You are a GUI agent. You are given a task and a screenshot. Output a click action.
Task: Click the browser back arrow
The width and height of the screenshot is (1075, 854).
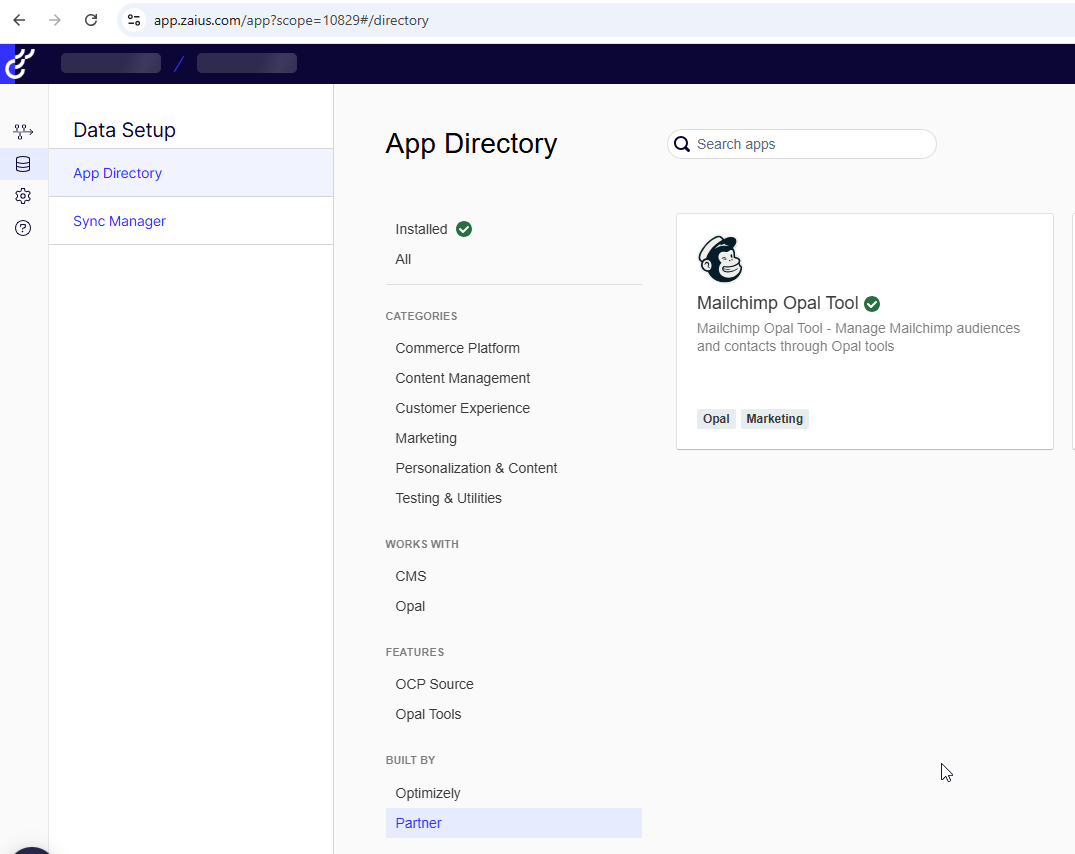pyautogui.click(x=19, y=20)
